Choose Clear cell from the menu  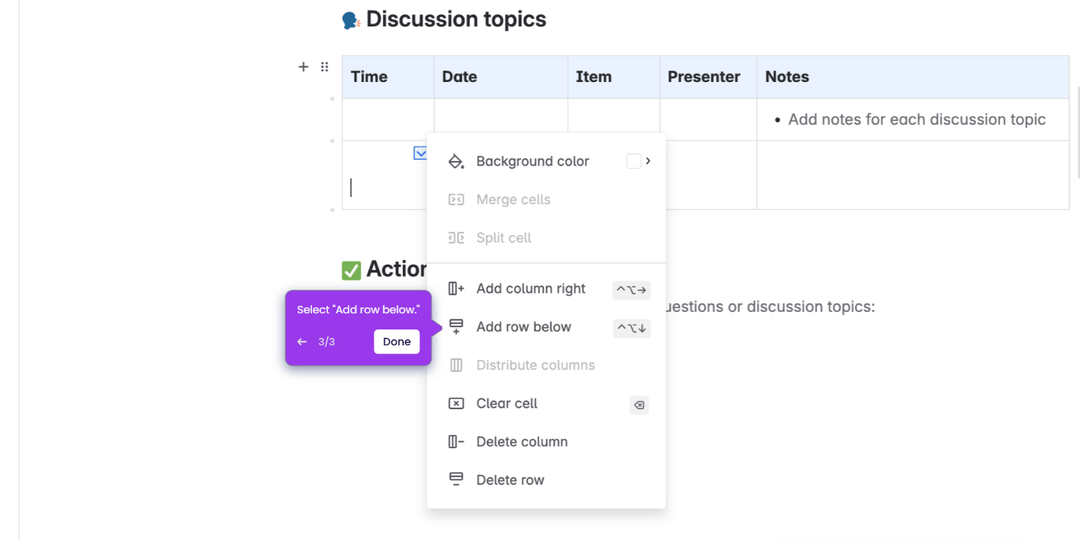546,404
